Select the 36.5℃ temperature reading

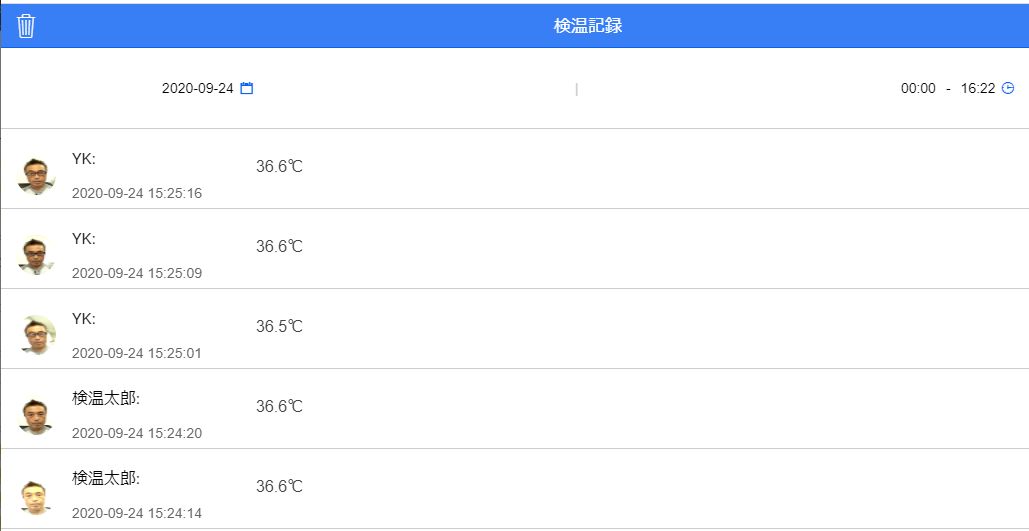280,326
